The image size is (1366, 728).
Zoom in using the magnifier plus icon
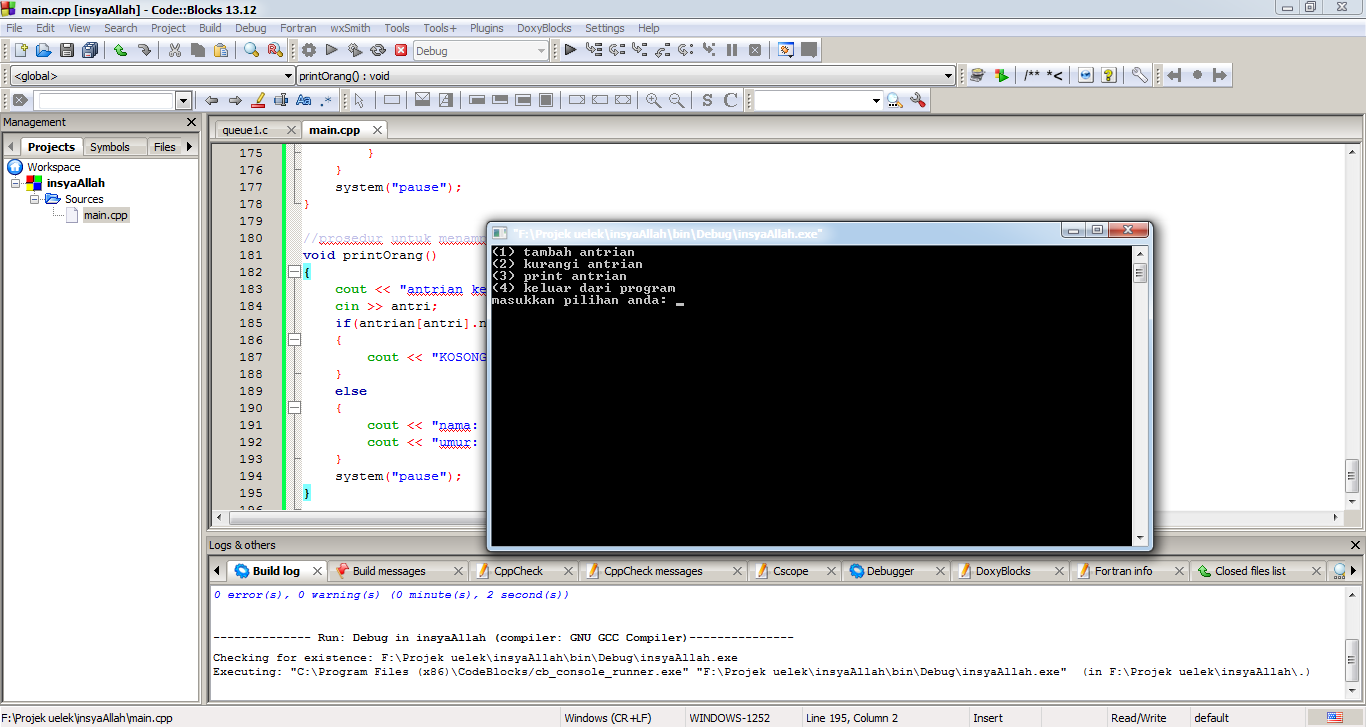pos(654,100)
